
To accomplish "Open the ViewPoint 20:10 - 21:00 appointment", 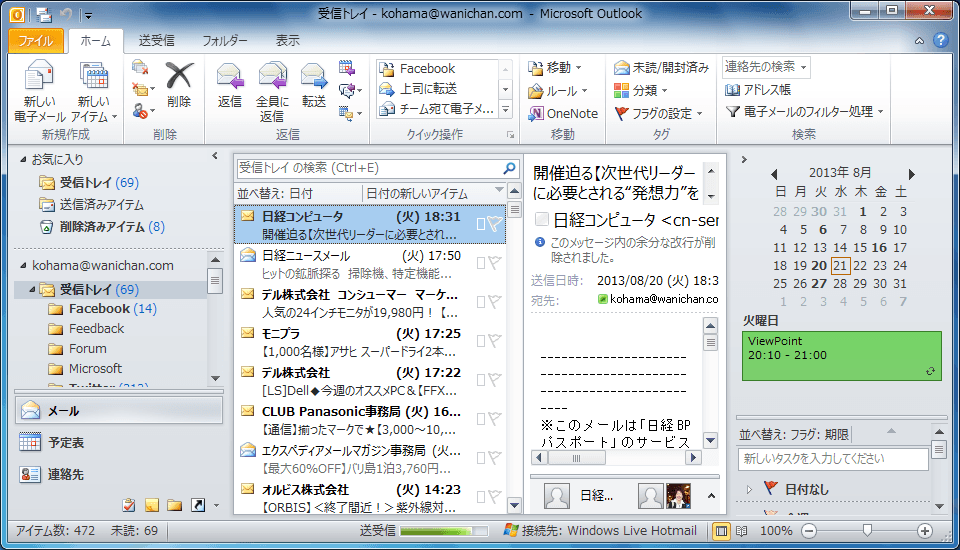I will point(842,356).
